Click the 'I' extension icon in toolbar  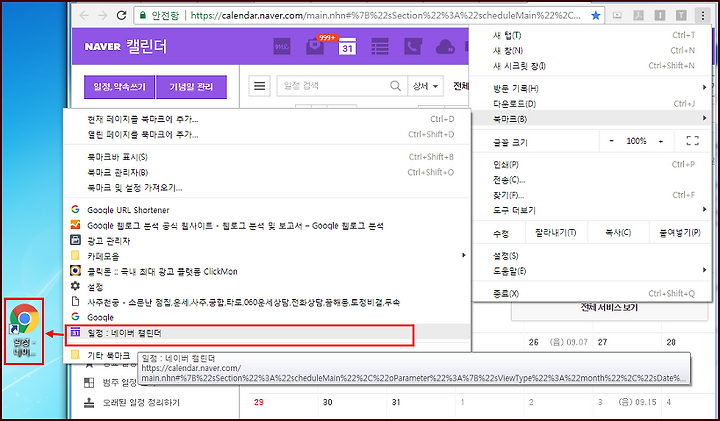point(660,16)
